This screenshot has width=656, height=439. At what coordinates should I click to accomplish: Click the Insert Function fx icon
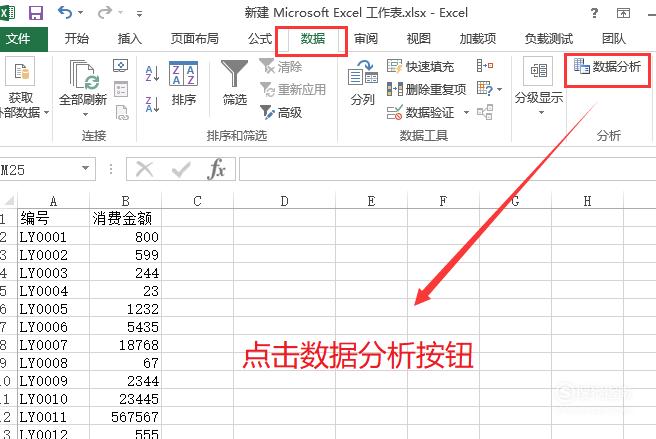tap(216, 169)
